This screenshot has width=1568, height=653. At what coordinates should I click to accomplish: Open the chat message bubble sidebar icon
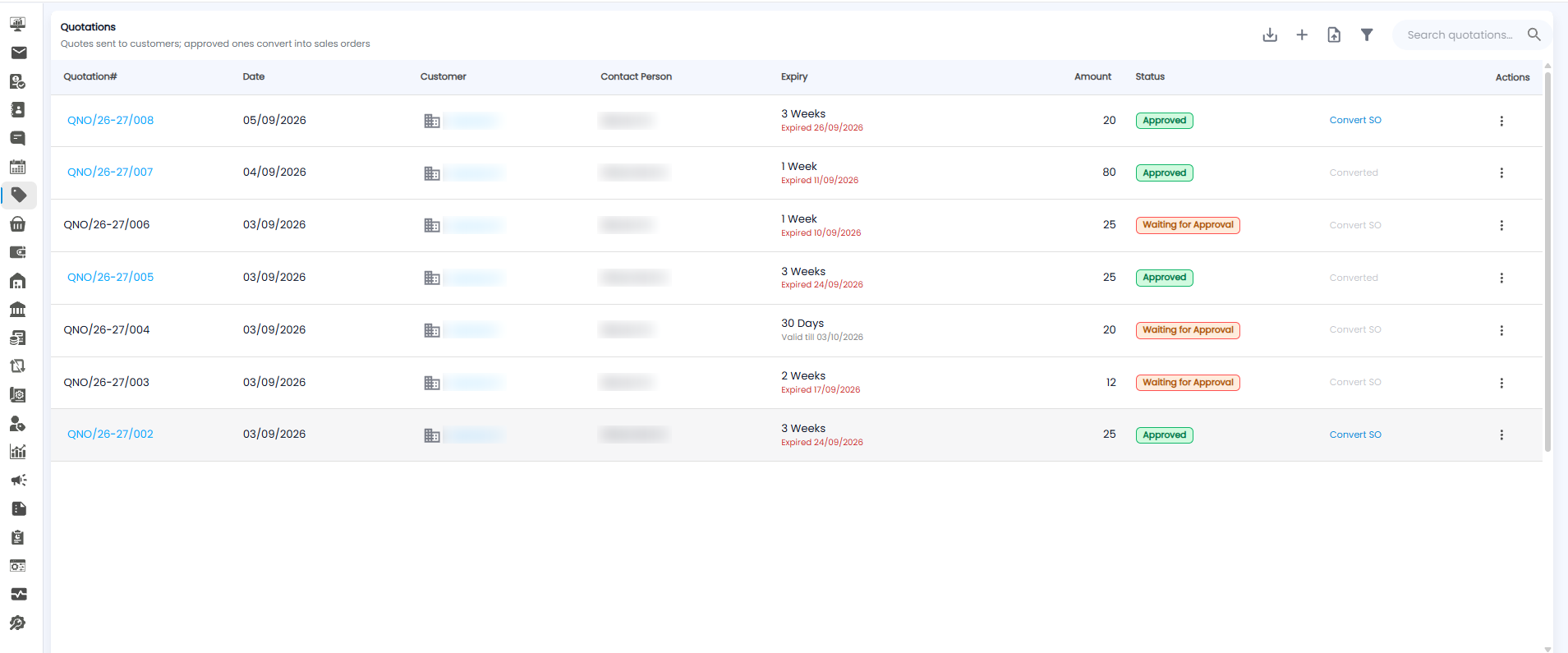pos(18,138)
